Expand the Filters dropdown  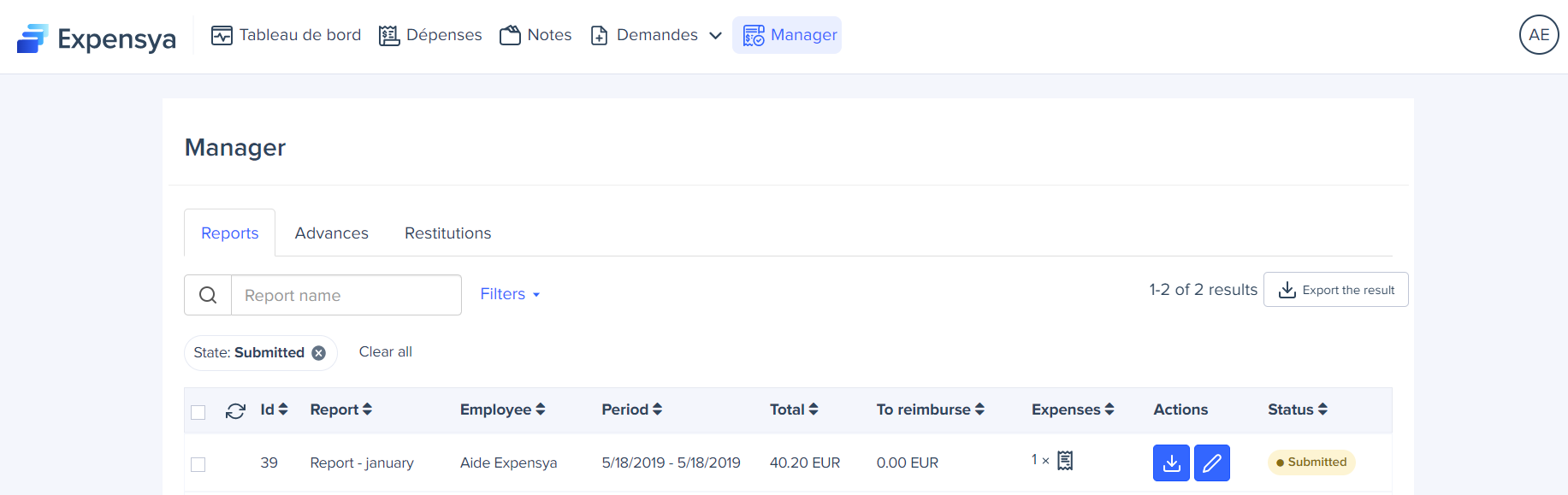tap(510, 294)
